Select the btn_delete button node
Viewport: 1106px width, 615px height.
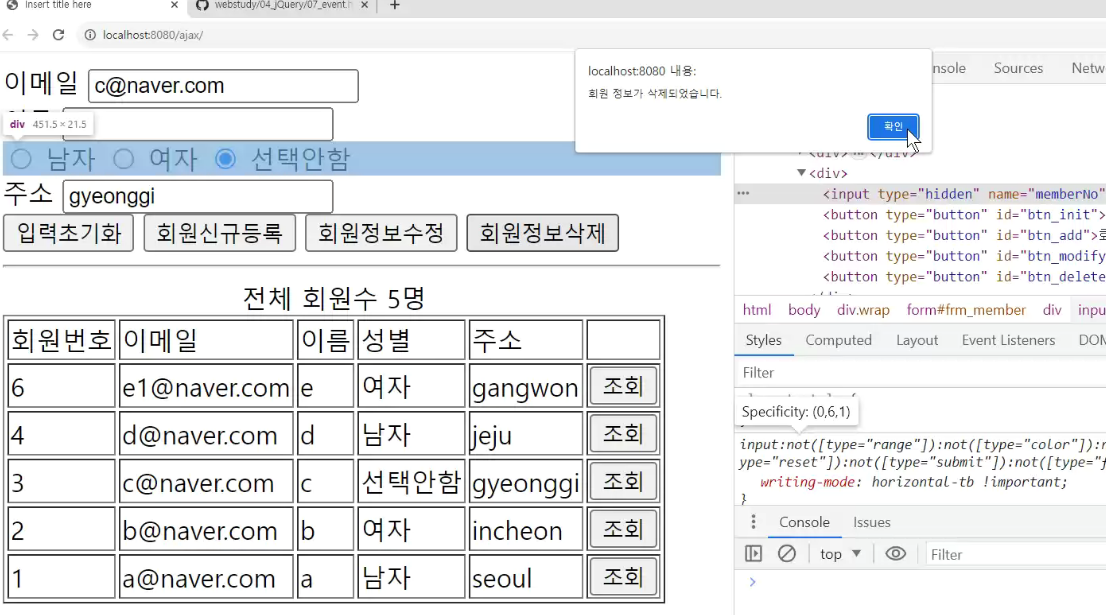[964, 276]
